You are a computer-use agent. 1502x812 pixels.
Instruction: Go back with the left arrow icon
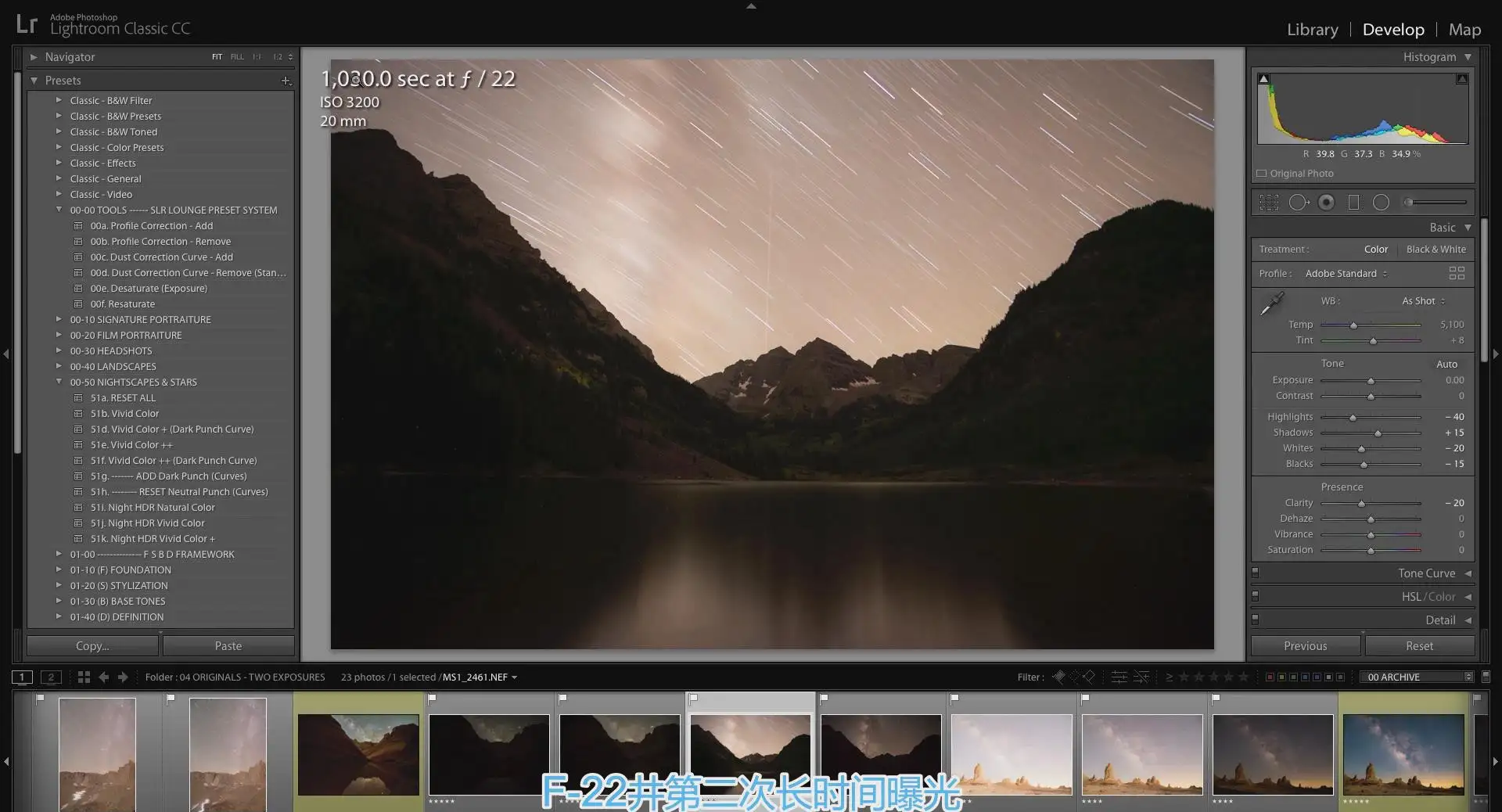coord(103,677)
